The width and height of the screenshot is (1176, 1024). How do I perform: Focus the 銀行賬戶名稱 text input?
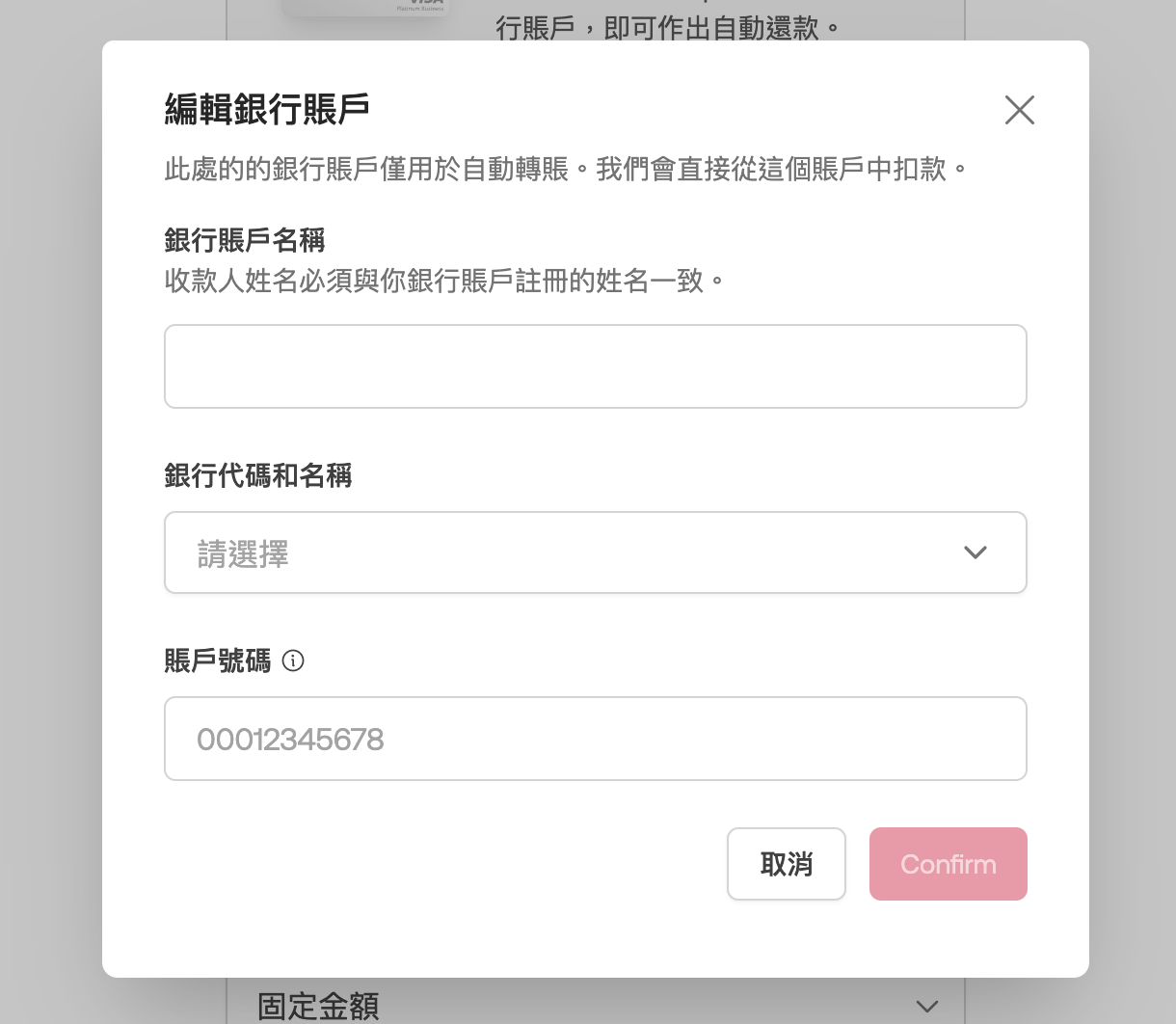point(595,366)
